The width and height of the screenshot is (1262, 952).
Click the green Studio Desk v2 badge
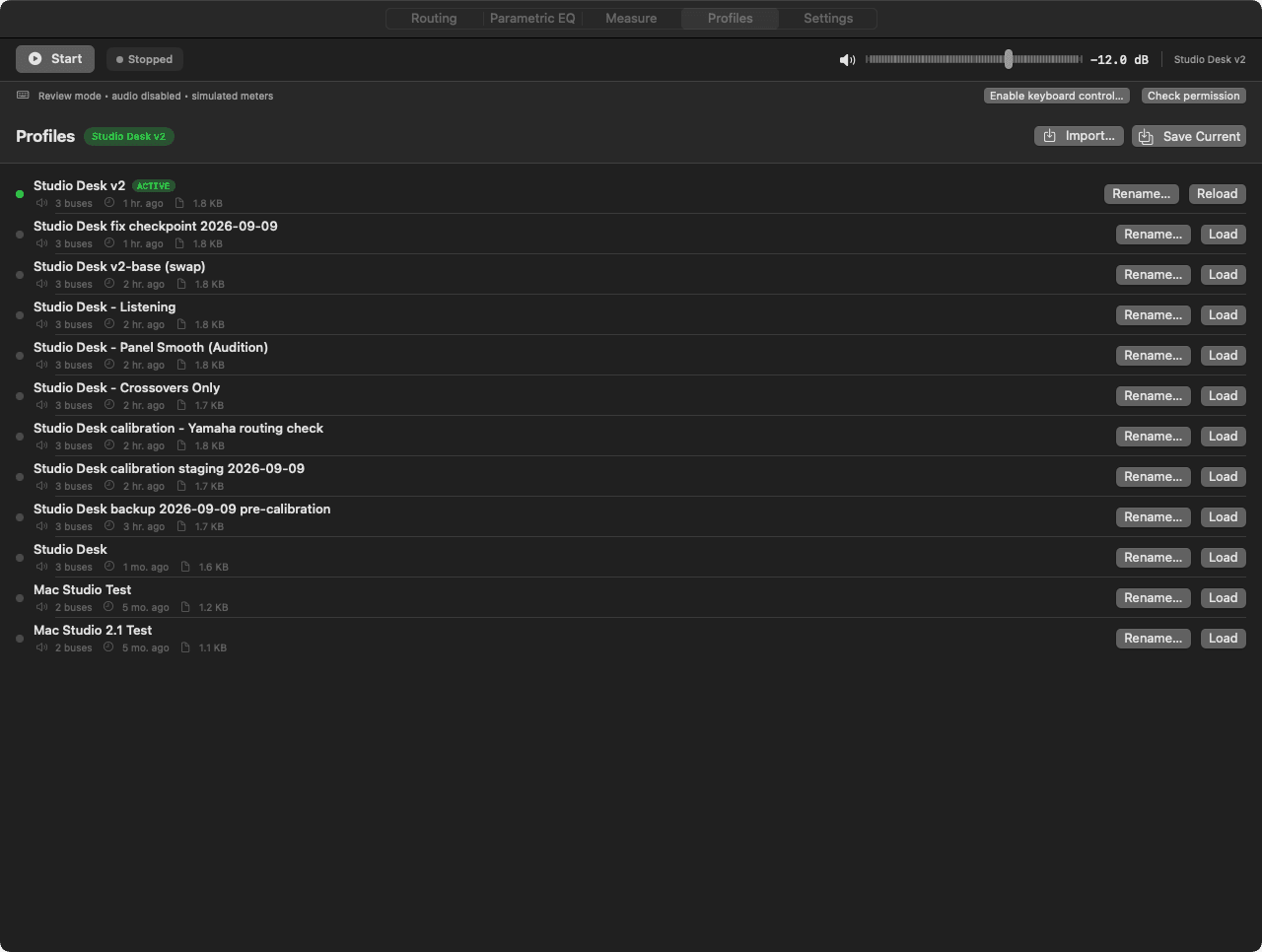click(x=128, y=136)
